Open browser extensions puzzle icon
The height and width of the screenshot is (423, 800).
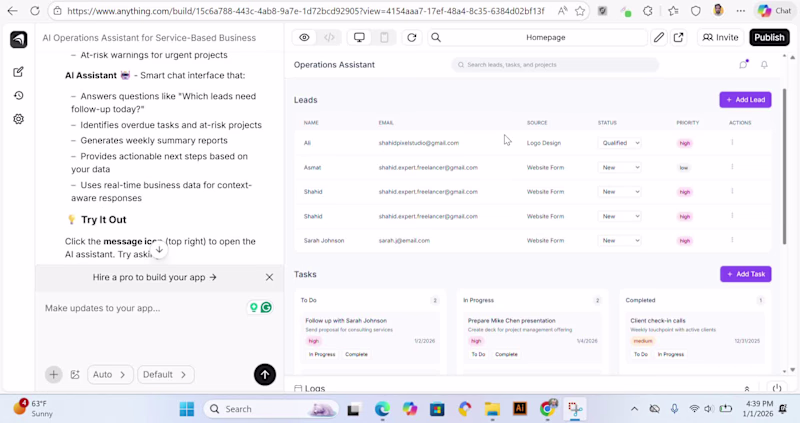pos(648,11)
